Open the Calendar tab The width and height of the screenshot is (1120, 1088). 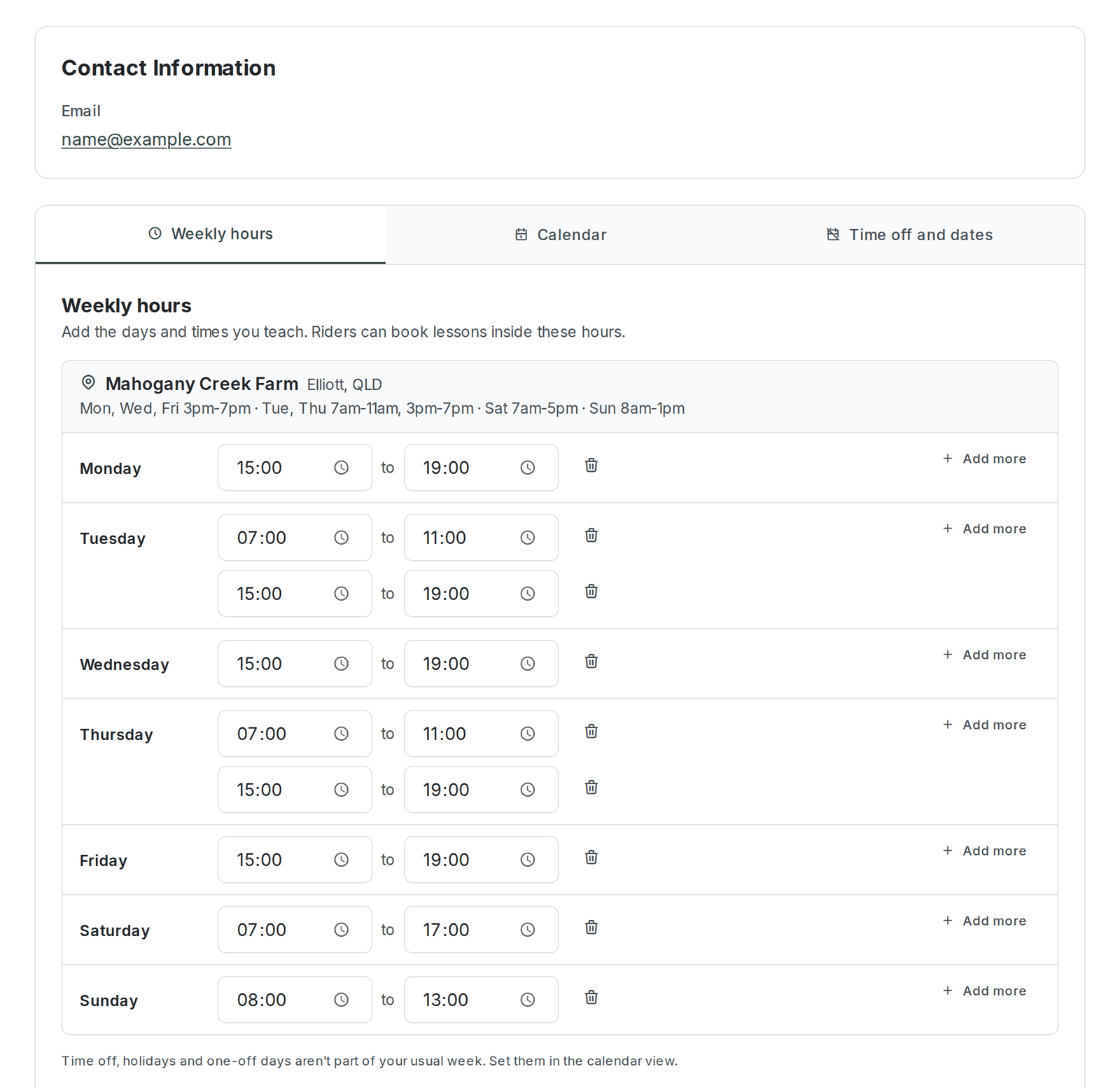pyautogui.click(x=560, y=235)
